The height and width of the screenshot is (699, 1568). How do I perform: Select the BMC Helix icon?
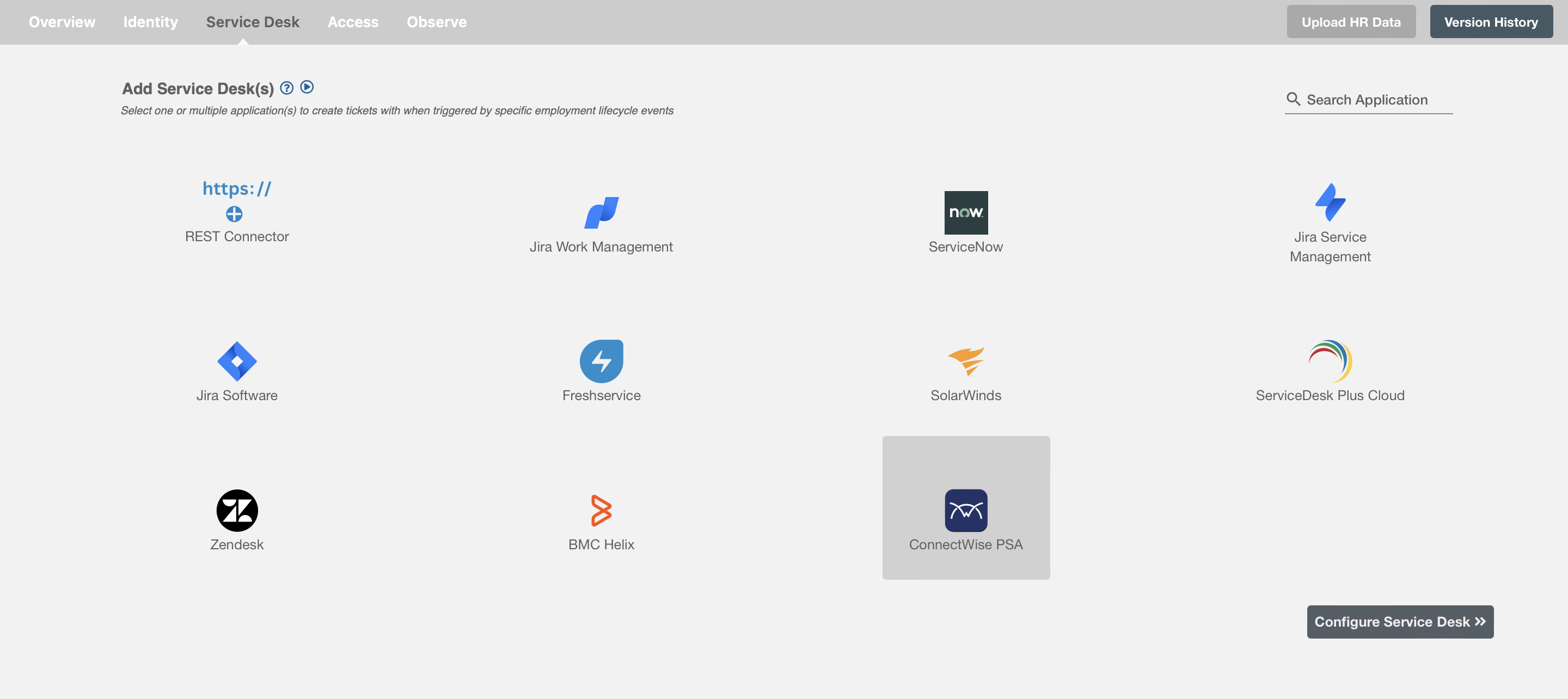coord(601,510)
